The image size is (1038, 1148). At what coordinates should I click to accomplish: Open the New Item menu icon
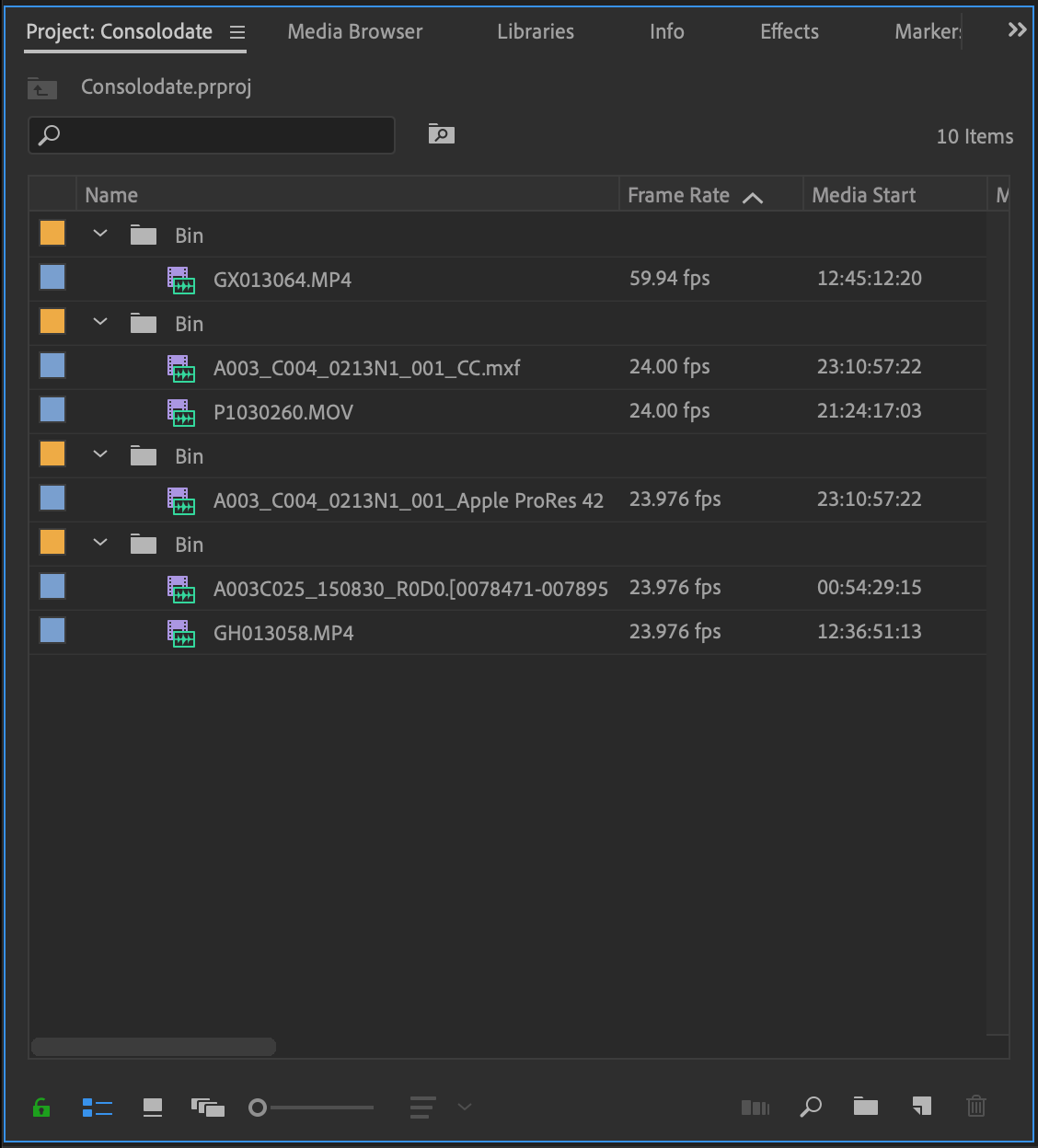tap(921, 1108)
